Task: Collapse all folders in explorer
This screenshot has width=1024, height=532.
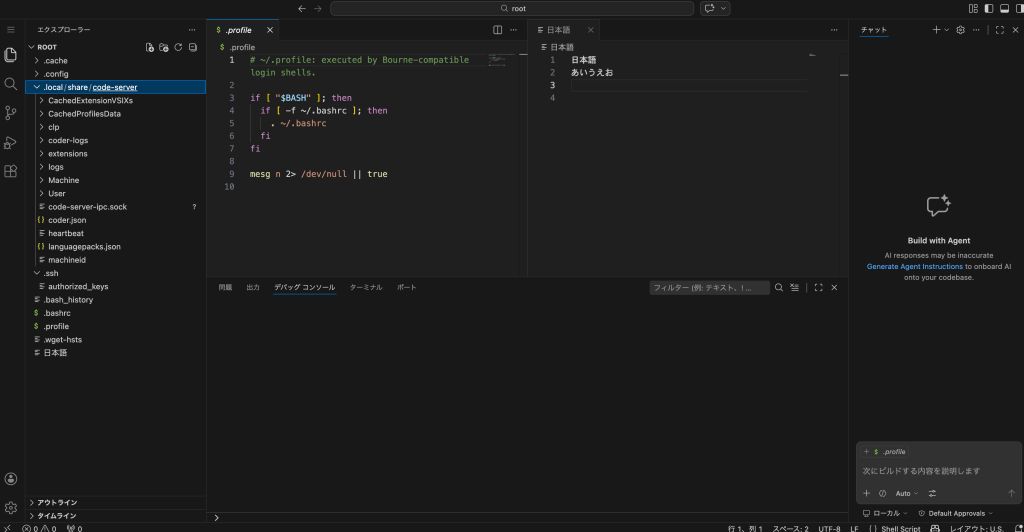Action: (192, 47)
